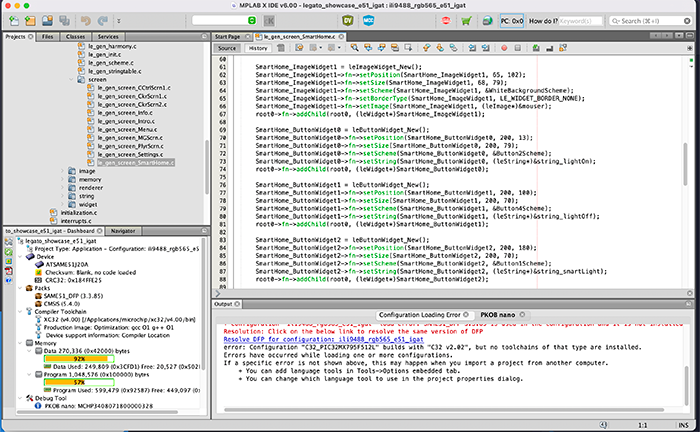This screenshot has width=700, height=432.
Task: Click the MPLAB Harmony shield icon in toolbar
Action: pyautogui.click(x=347, y=20)
